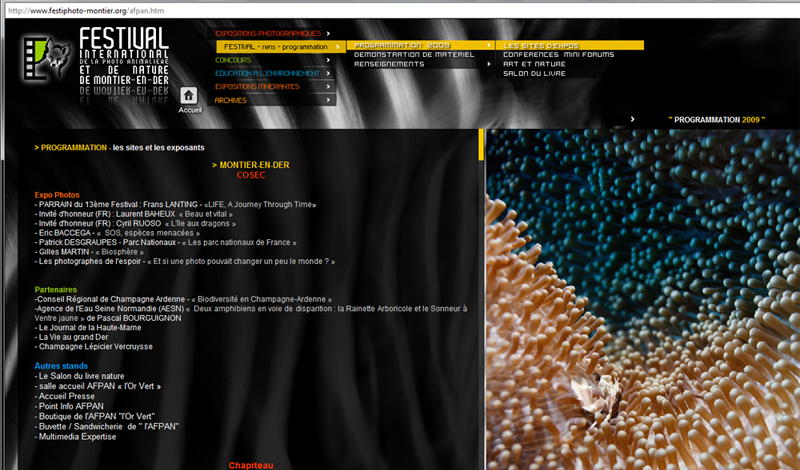The height and width of the screenshot is (470, 800).
Task: Click "La Vie au grand Der" line
Action: (x=71, y=337)
